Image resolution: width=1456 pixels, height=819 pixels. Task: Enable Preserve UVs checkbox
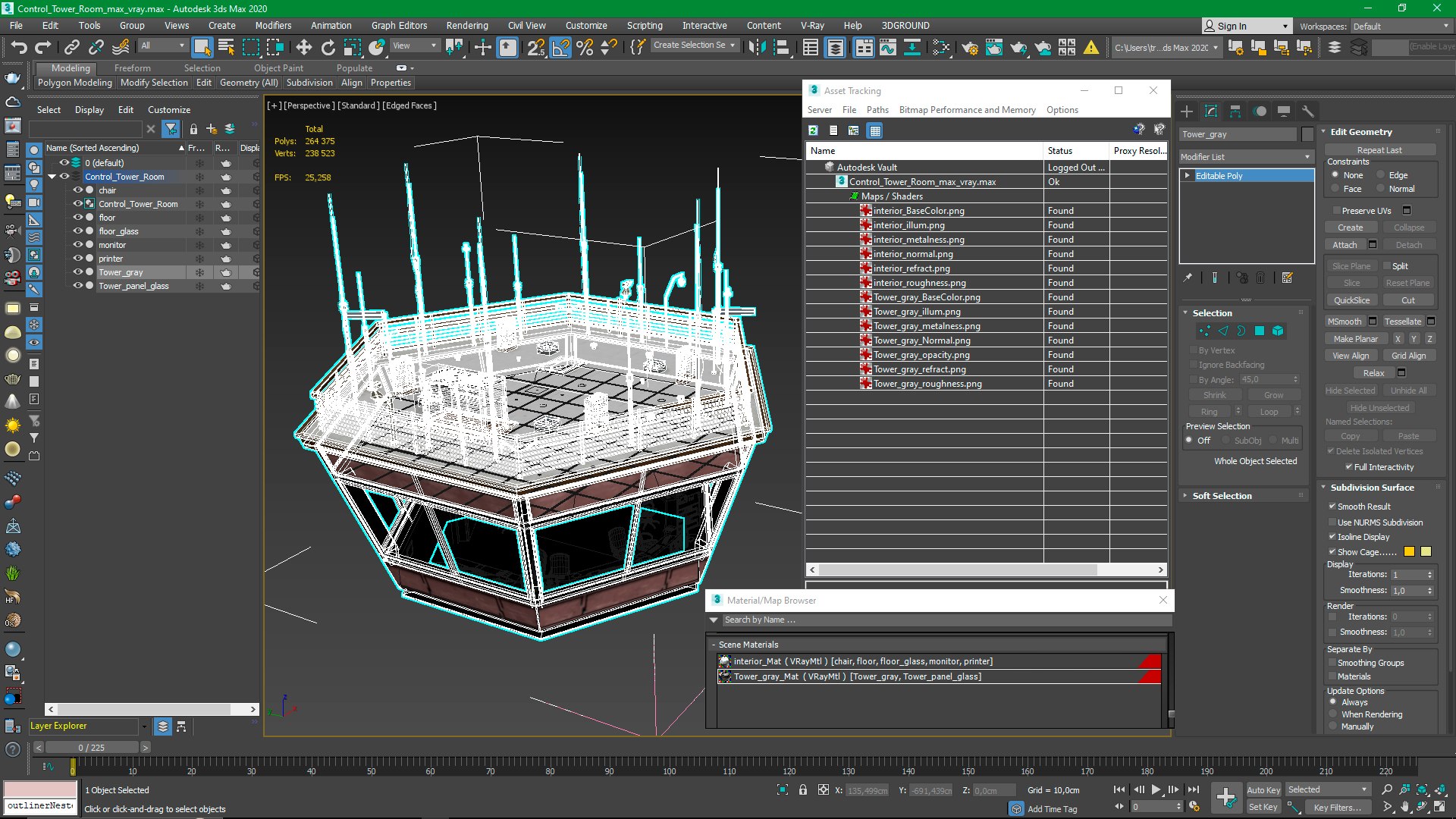[1336, 211]
